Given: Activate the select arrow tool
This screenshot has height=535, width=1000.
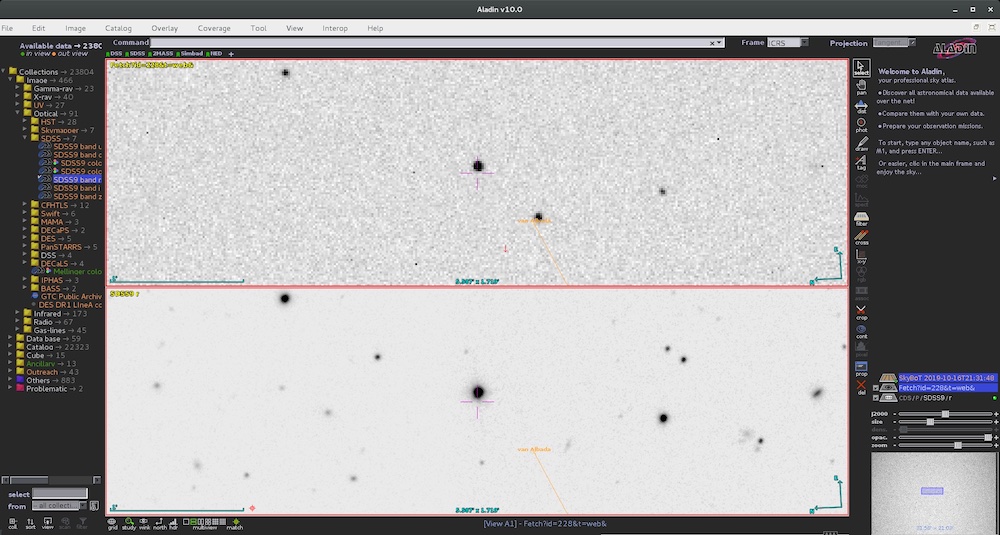Looking at the screenshot, I should (861, 68).
